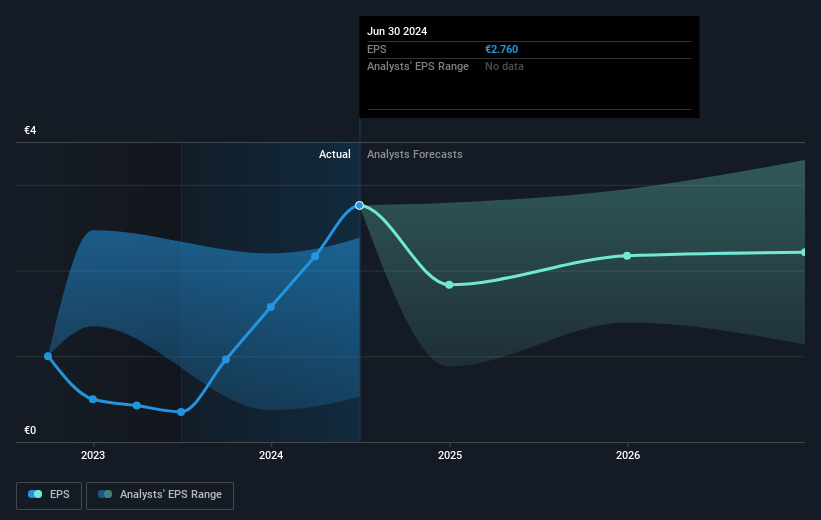Click the Analysts' EPS Range legend swatch

105,494
